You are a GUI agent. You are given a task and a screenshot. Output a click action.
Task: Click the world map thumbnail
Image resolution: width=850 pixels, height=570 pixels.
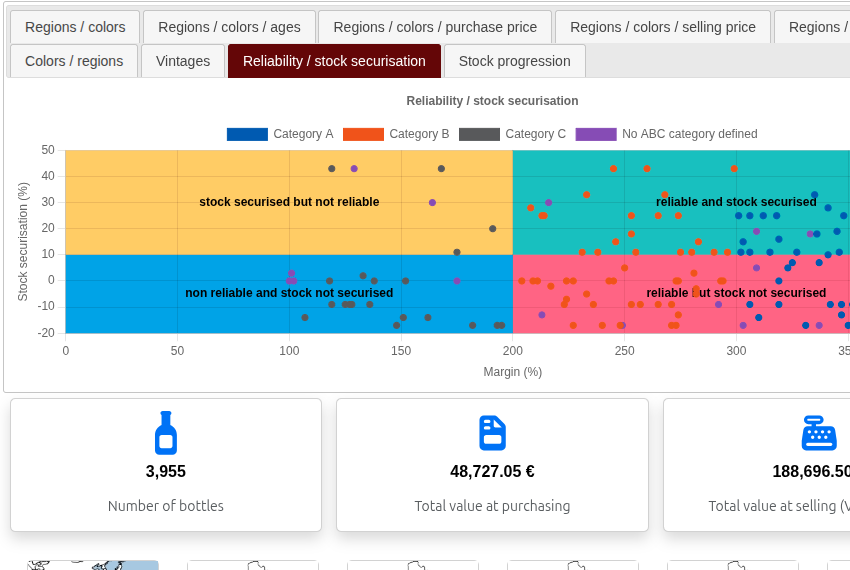point(92,565)
